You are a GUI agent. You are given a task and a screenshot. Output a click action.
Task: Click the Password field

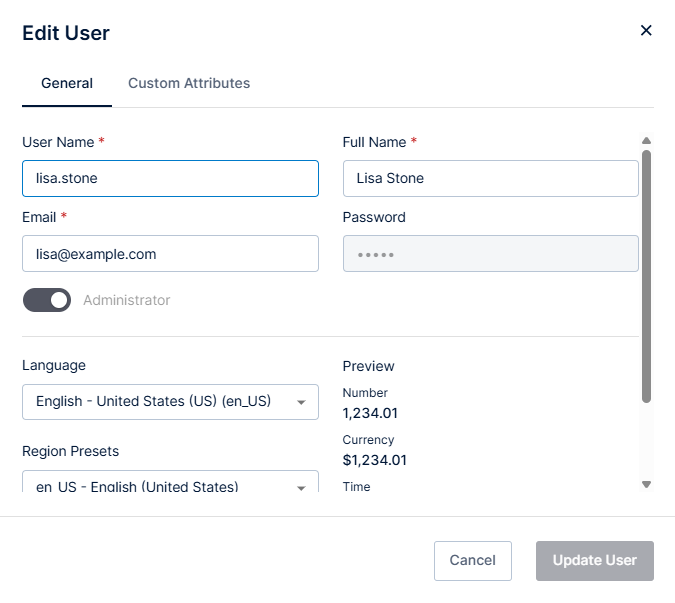pyautogui.click(x=490, y=254)
